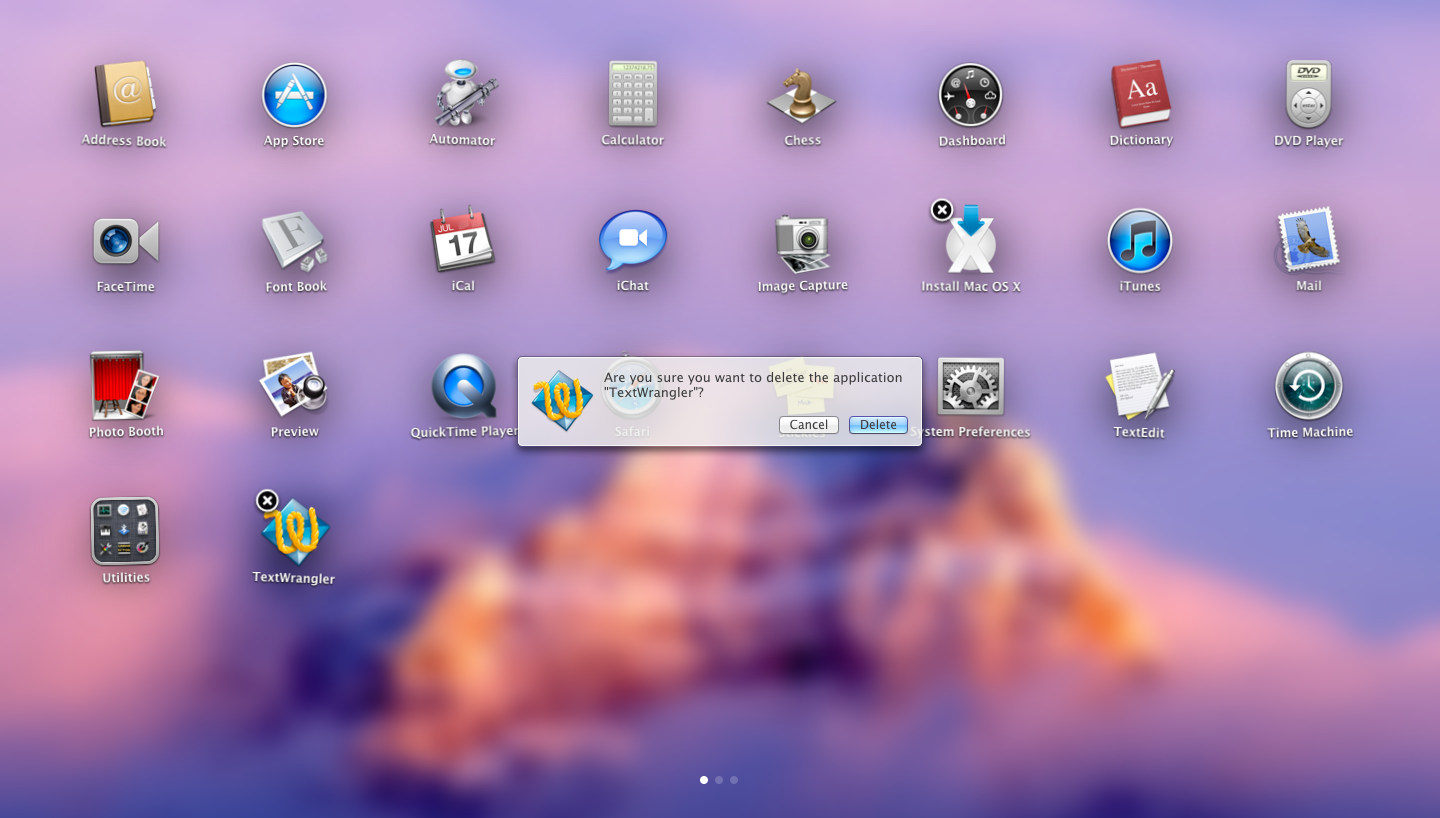The width and height of the screenshot is (1440, 818).
Task: Open the Address Book app
Action: [125, 94]
